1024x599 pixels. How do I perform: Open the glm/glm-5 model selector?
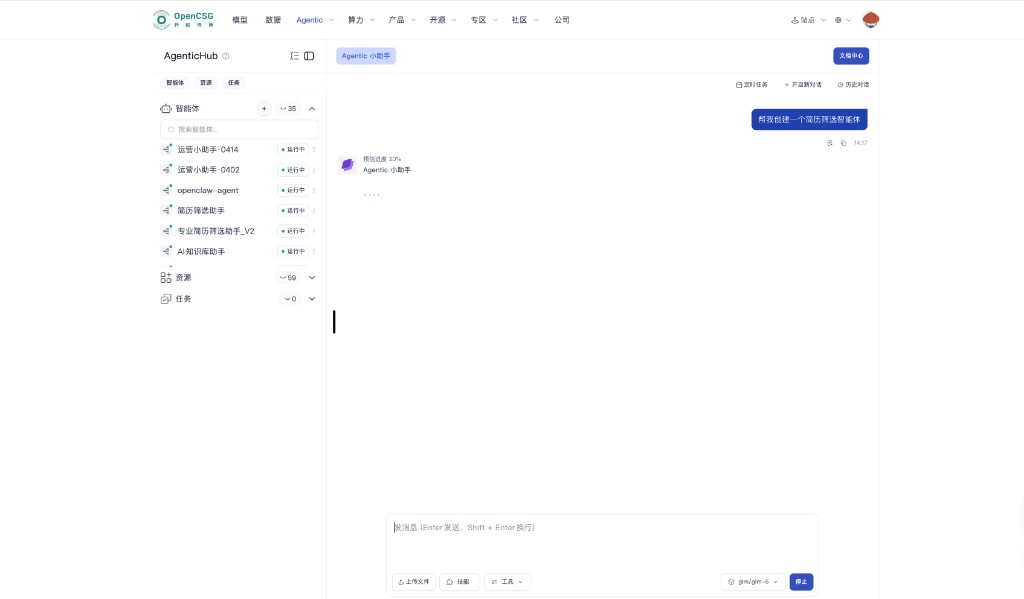coord(752,581)
